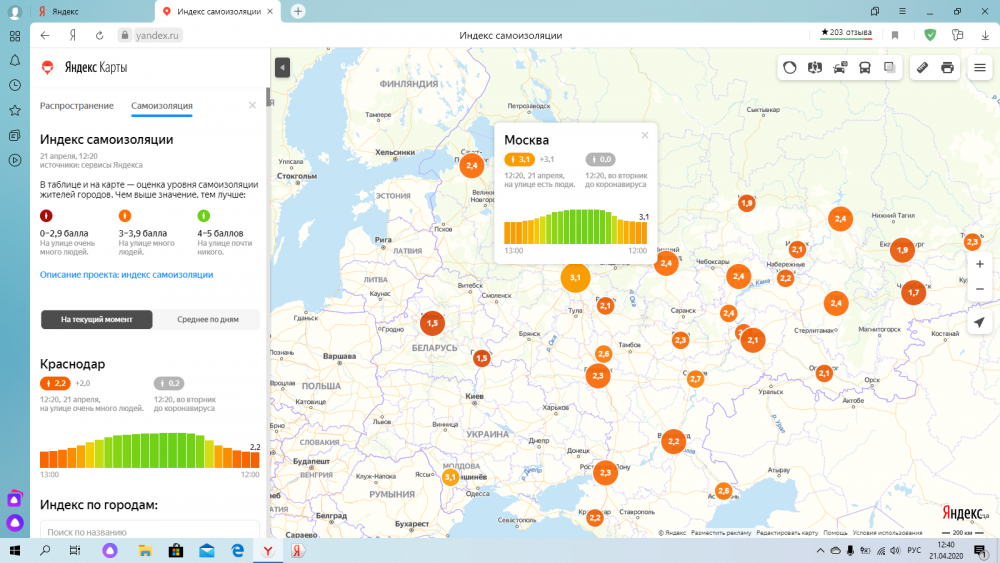This screenshot has height=563, width=1000.
Task: Click the Поиск по названию search field
Action: 150,531
